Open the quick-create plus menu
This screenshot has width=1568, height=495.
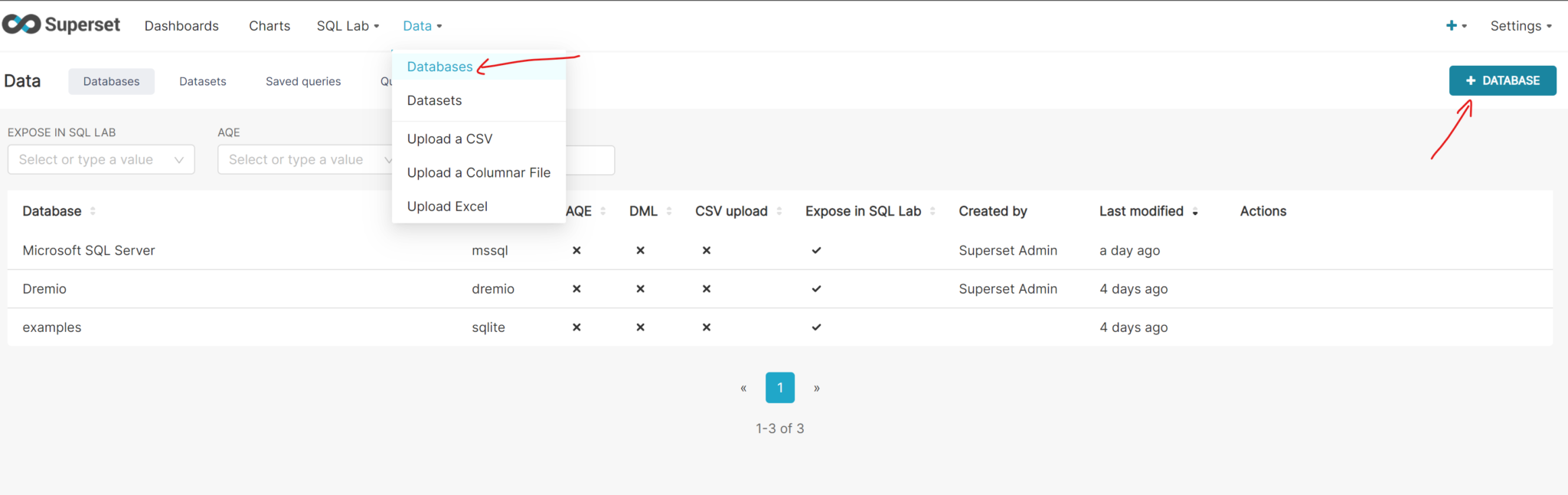coord(1453,25)
